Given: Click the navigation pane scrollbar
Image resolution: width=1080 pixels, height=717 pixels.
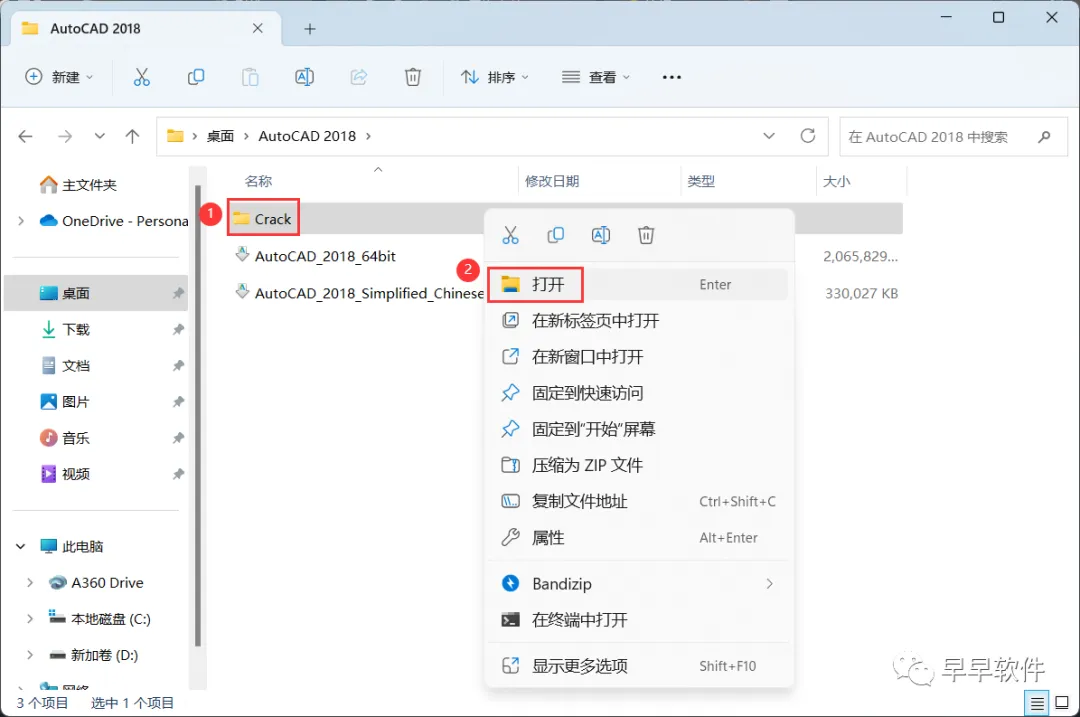Looking at the screenshot, I should pos(198,415).
